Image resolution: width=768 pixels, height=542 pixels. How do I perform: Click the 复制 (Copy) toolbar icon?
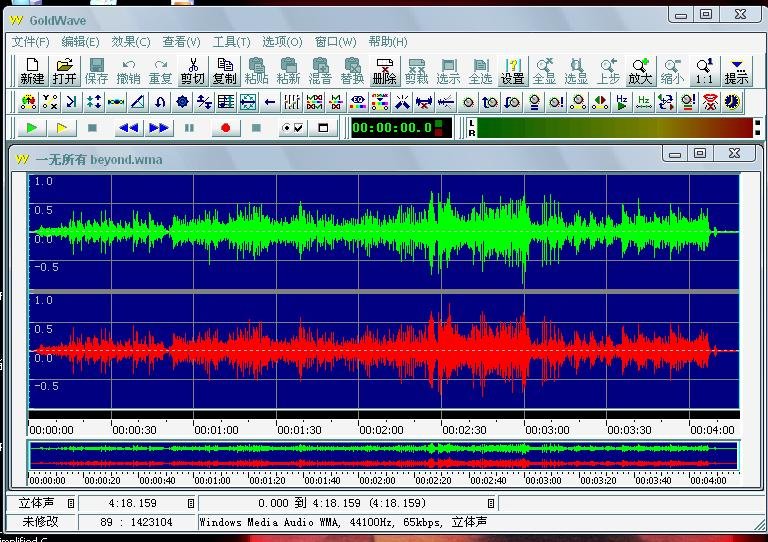pyautogui.click(x=224, y=71)
